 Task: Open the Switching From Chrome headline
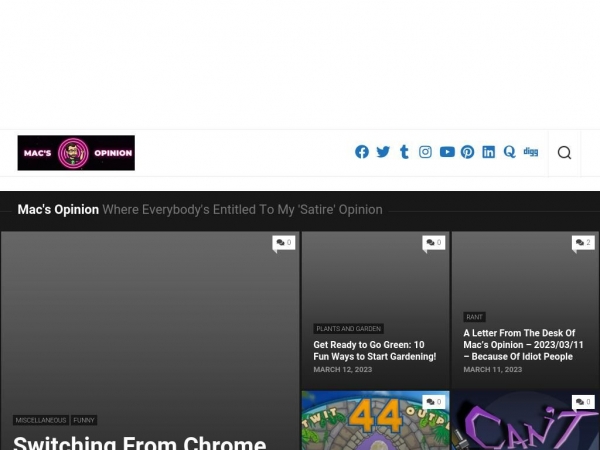point(140,441)
